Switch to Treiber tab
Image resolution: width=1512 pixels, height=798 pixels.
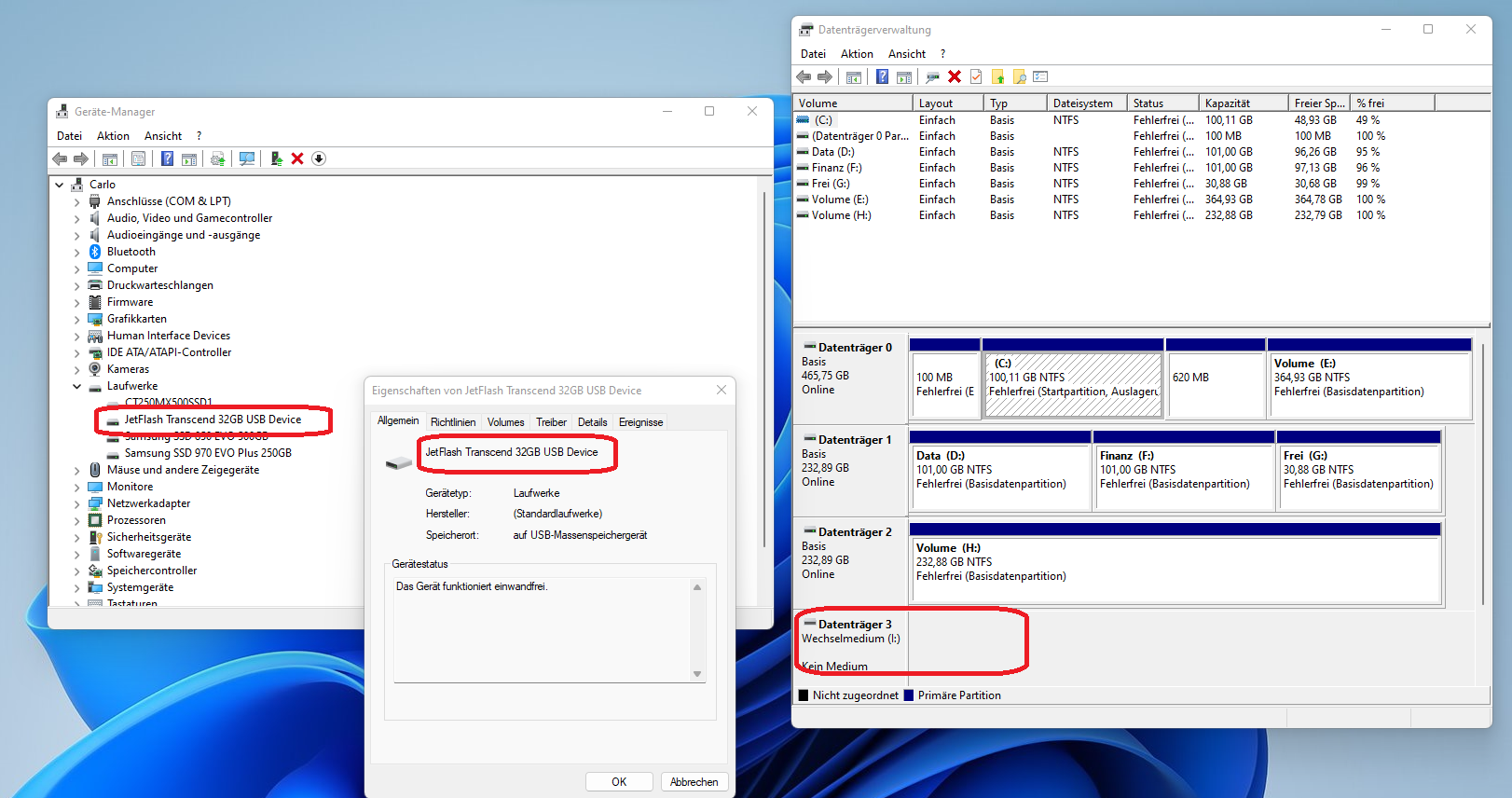[551, 422]
